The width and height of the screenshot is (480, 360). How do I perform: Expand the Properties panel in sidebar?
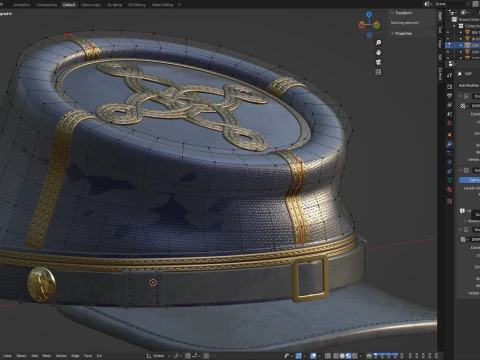[392, 33]
